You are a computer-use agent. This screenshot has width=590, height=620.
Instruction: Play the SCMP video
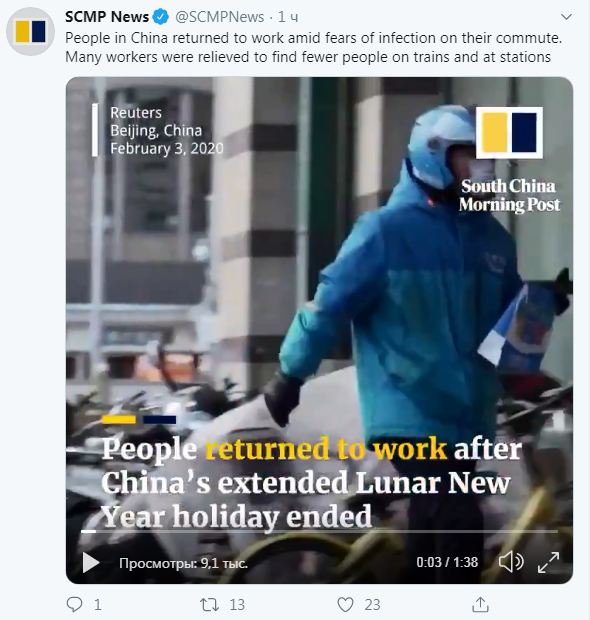tap(91, 562)
